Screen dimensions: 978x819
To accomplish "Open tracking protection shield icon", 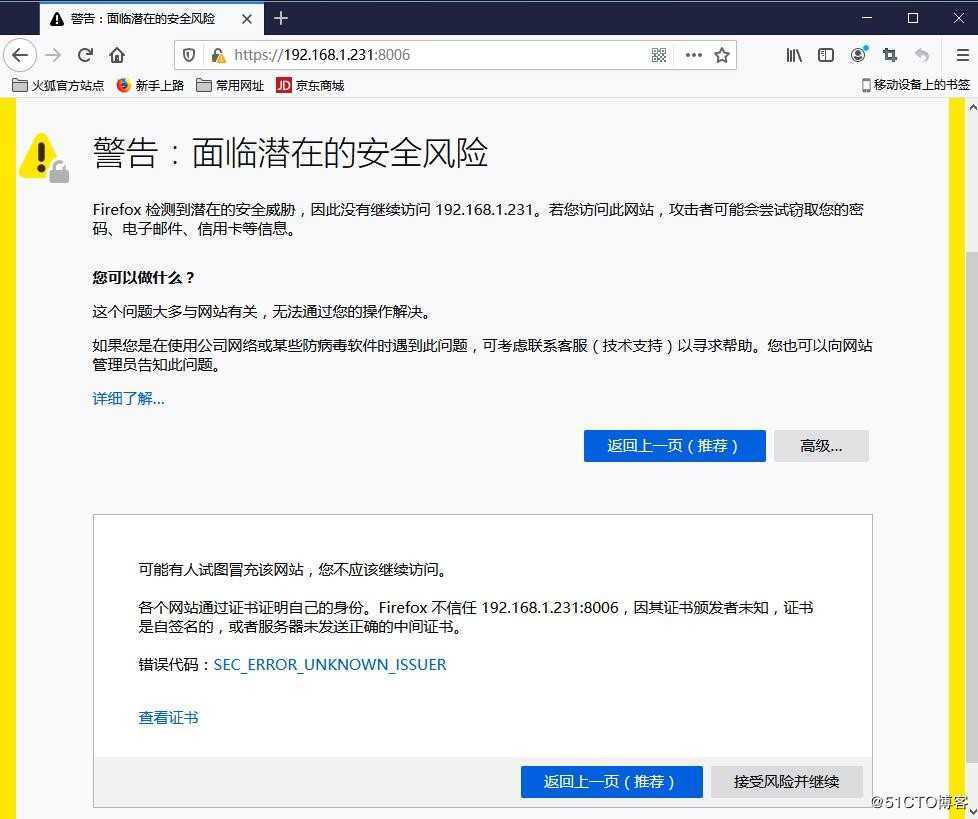I will click(x=189, y=55).
